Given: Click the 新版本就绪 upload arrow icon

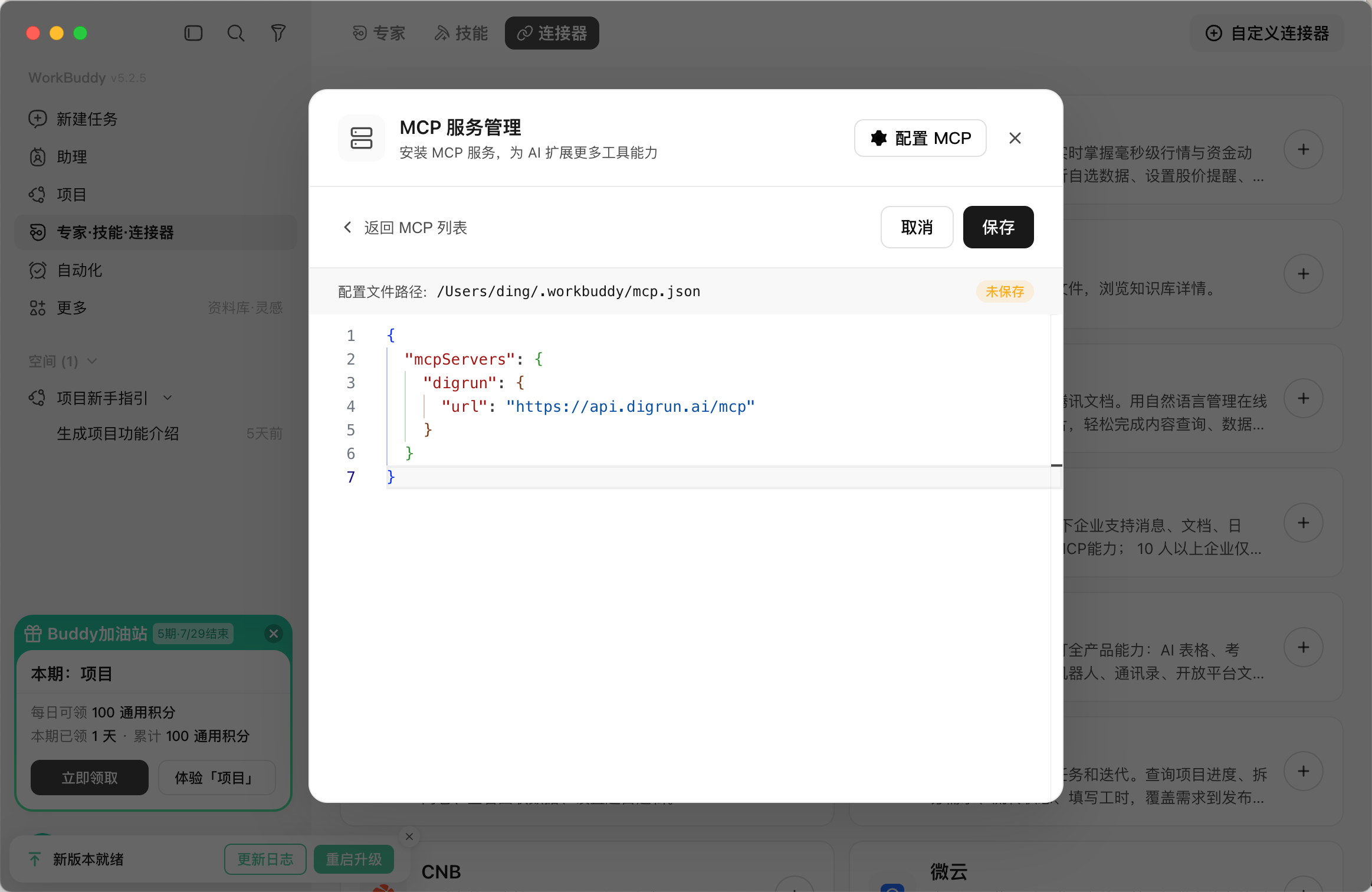Looking at the screenshot, I should tap(35, 860).
